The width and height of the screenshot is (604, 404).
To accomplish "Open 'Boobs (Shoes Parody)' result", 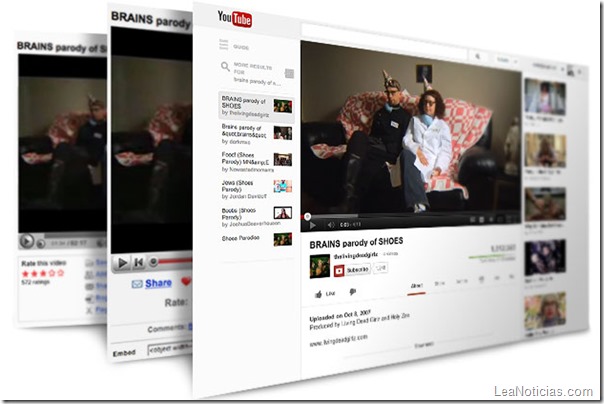I will pyautogui.click(x=256, y=217).
